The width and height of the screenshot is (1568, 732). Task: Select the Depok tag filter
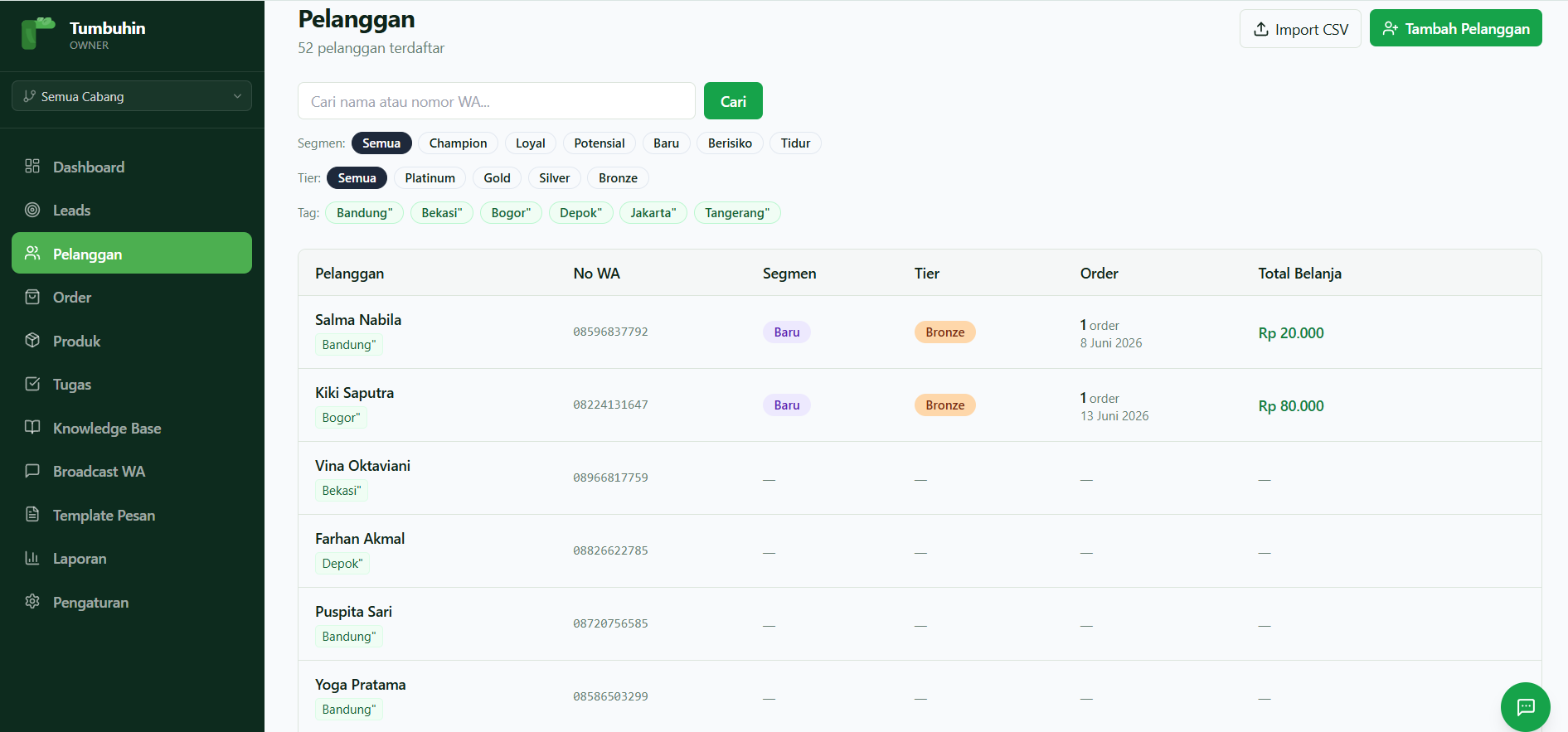581,213
